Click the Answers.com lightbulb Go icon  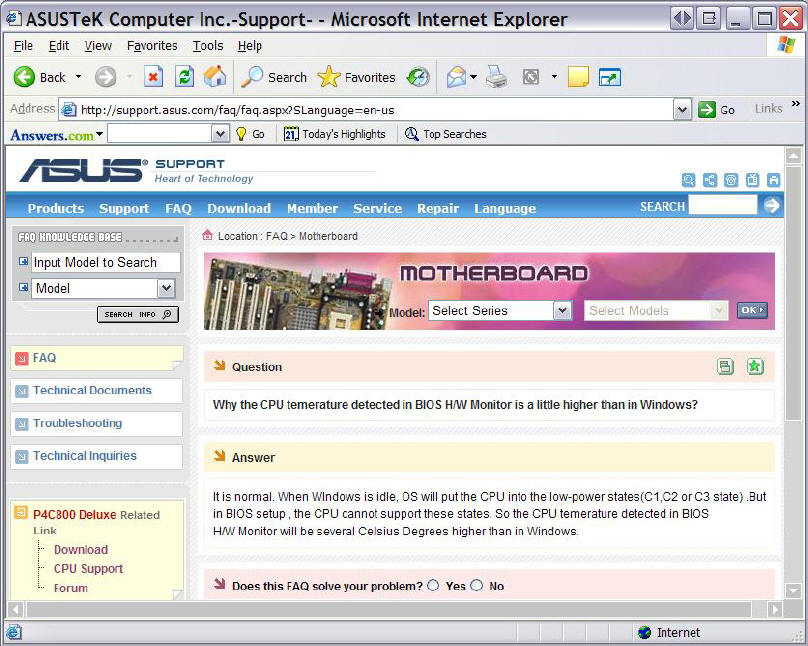coord(241,134)
